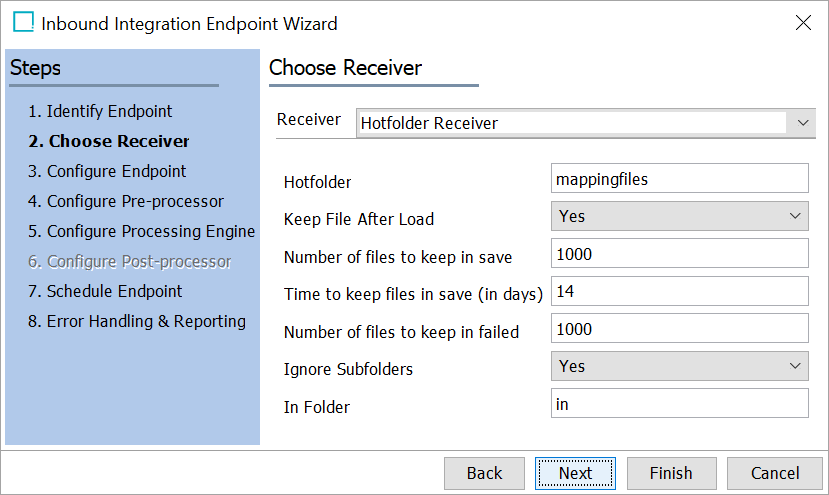Click the Number of files to keep in failed field
Image resolution: width=829 pixels, height=495 pixels.
679,328
